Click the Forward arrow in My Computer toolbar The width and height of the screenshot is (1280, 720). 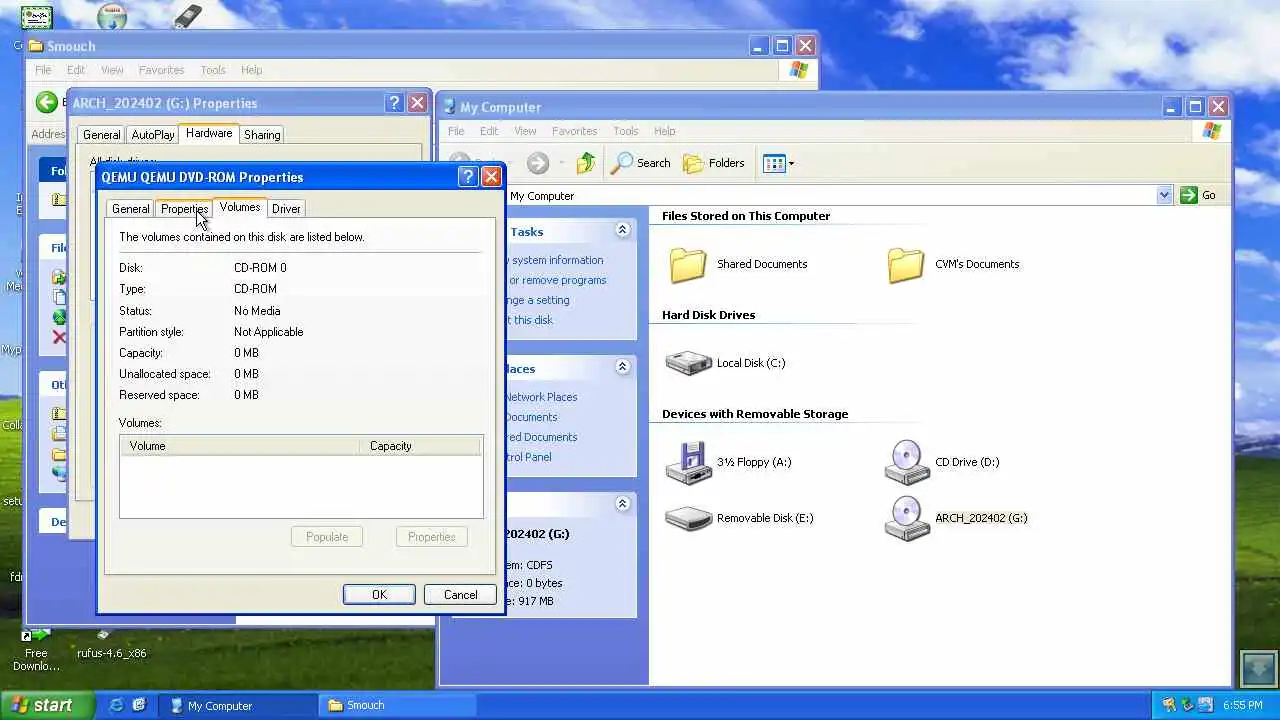click(538, 163)
